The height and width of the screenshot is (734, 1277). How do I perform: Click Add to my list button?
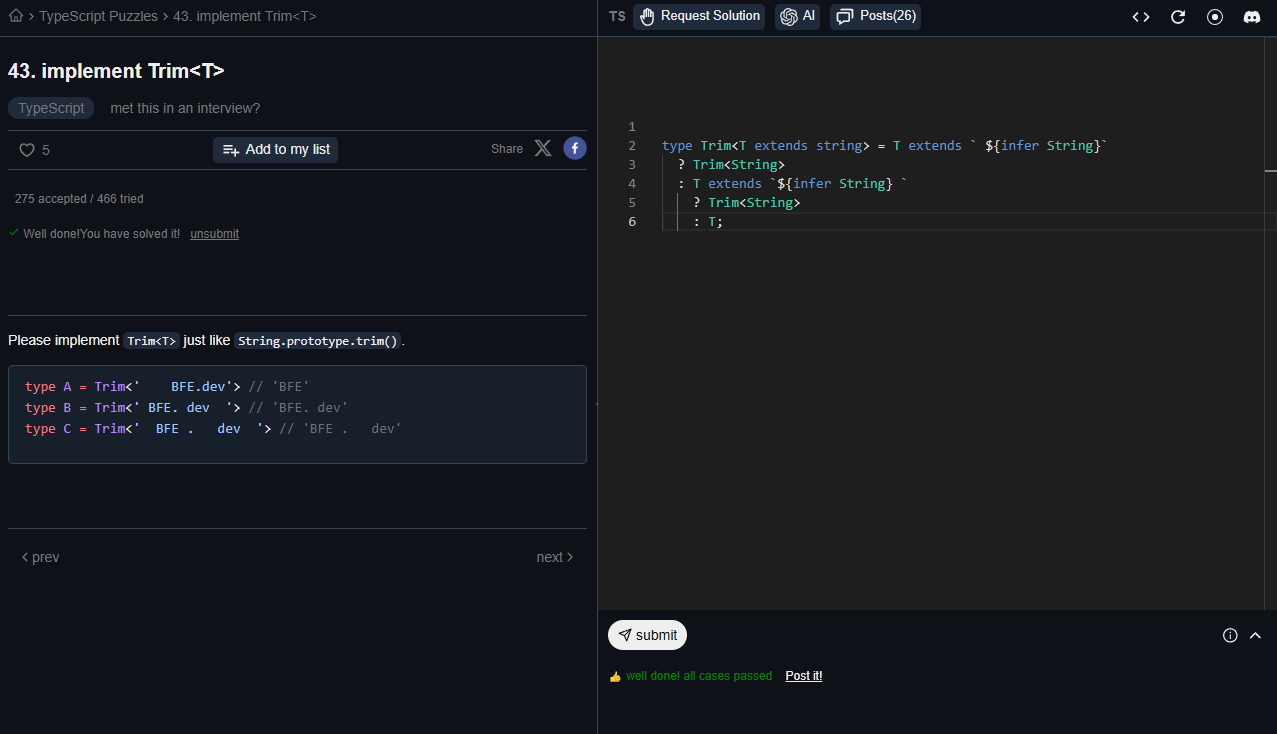[275, 150]
